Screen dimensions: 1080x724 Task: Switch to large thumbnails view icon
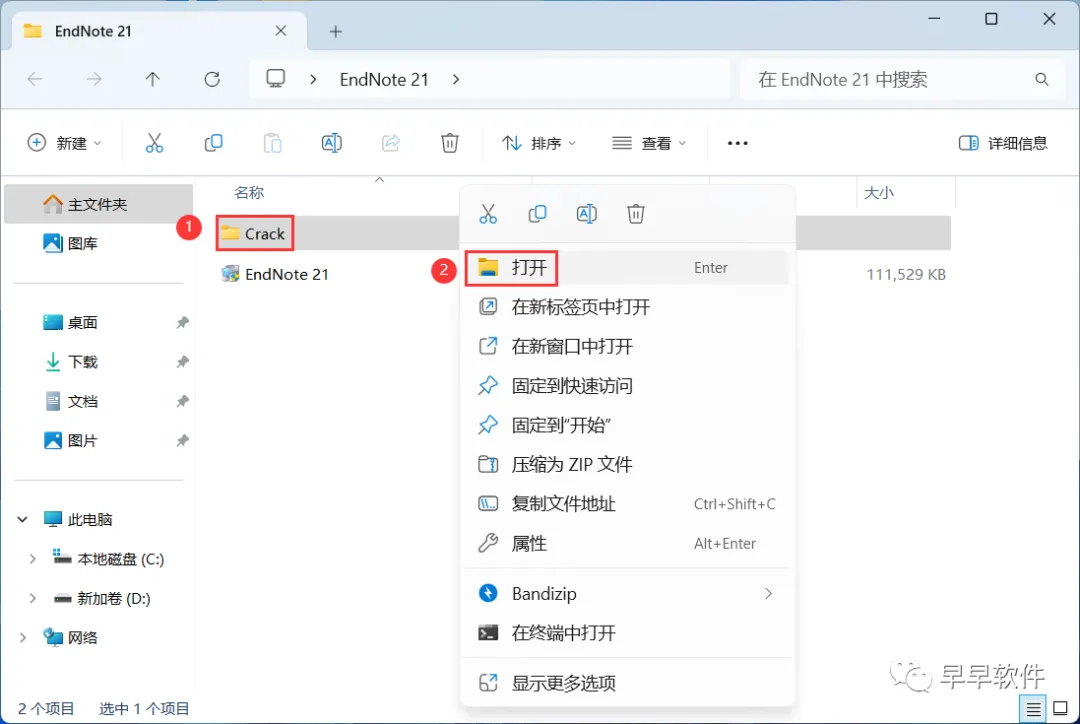click(x=1061, y=708)
